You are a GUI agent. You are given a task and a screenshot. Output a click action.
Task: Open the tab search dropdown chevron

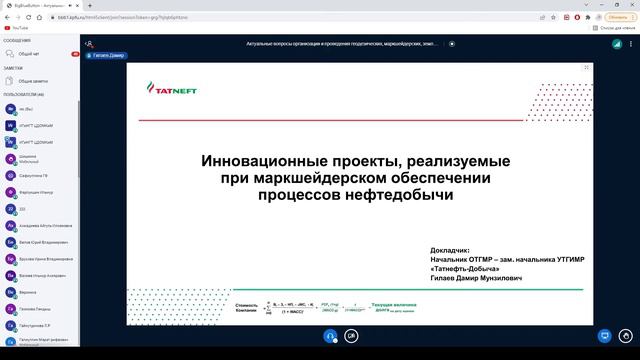587,5
